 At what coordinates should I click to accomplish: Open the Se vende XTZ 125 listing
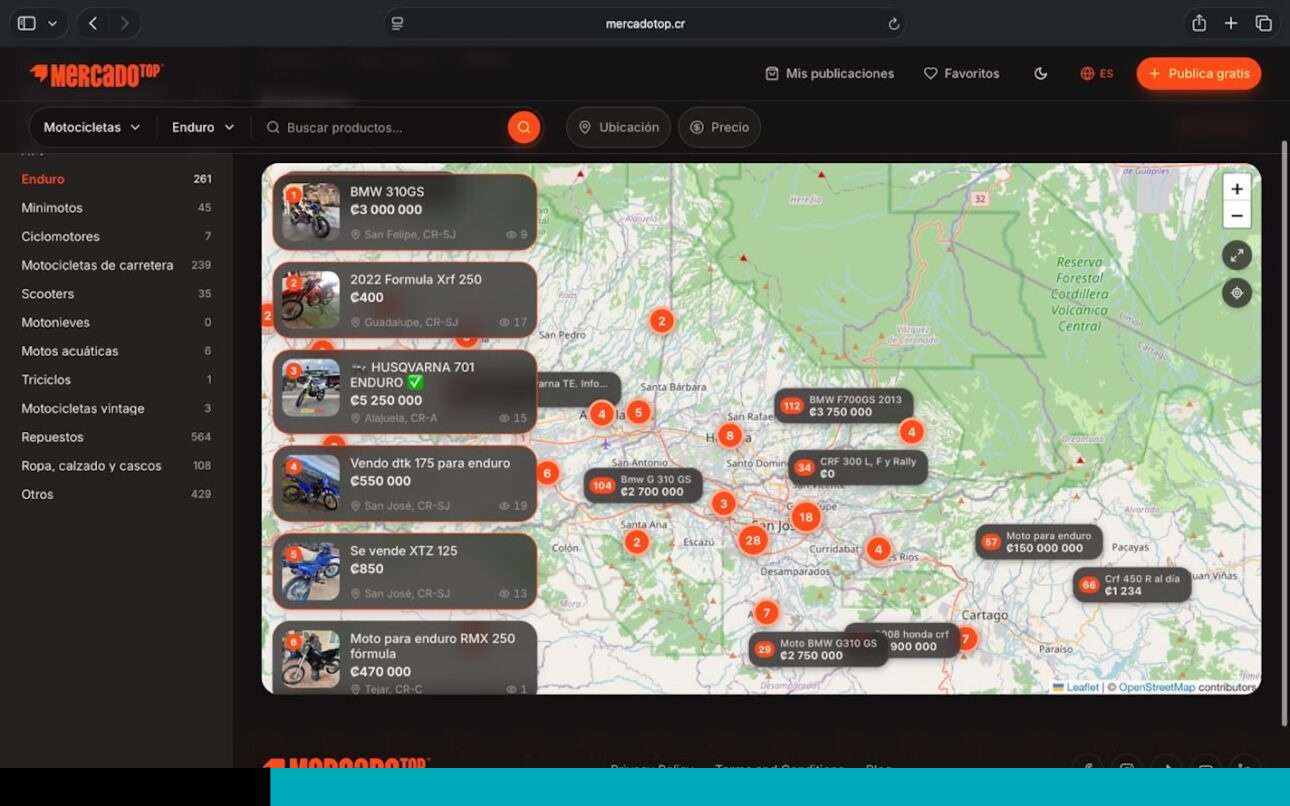[405, 571]
